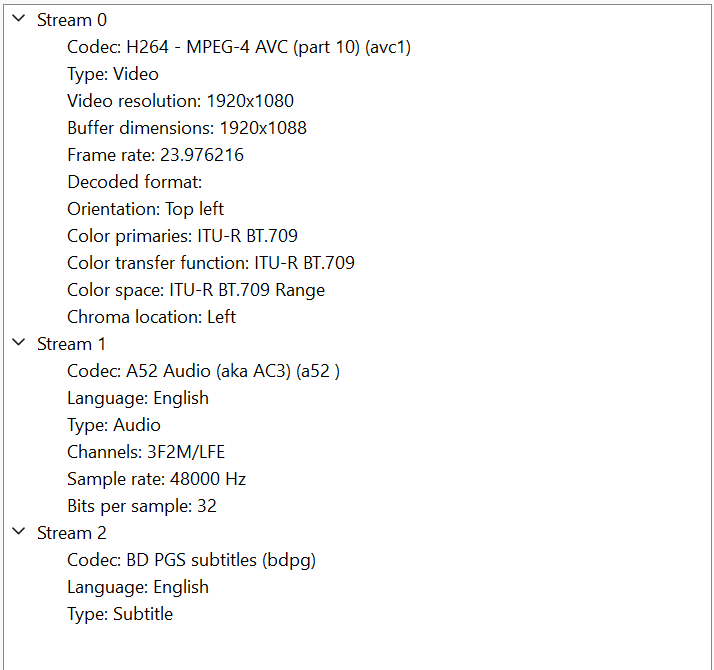Select the Decoded format row
This screenshot has height=670, width=714.
[135, 182]
